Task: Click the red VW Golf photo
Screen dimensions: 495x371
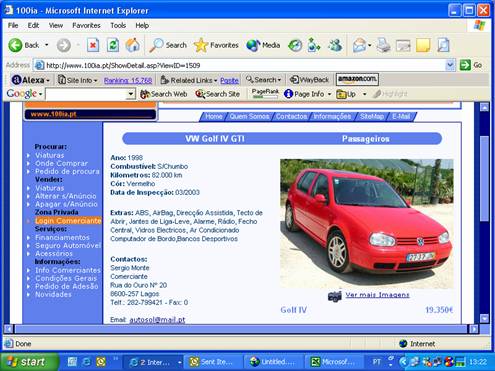Action: click(367, 223)
